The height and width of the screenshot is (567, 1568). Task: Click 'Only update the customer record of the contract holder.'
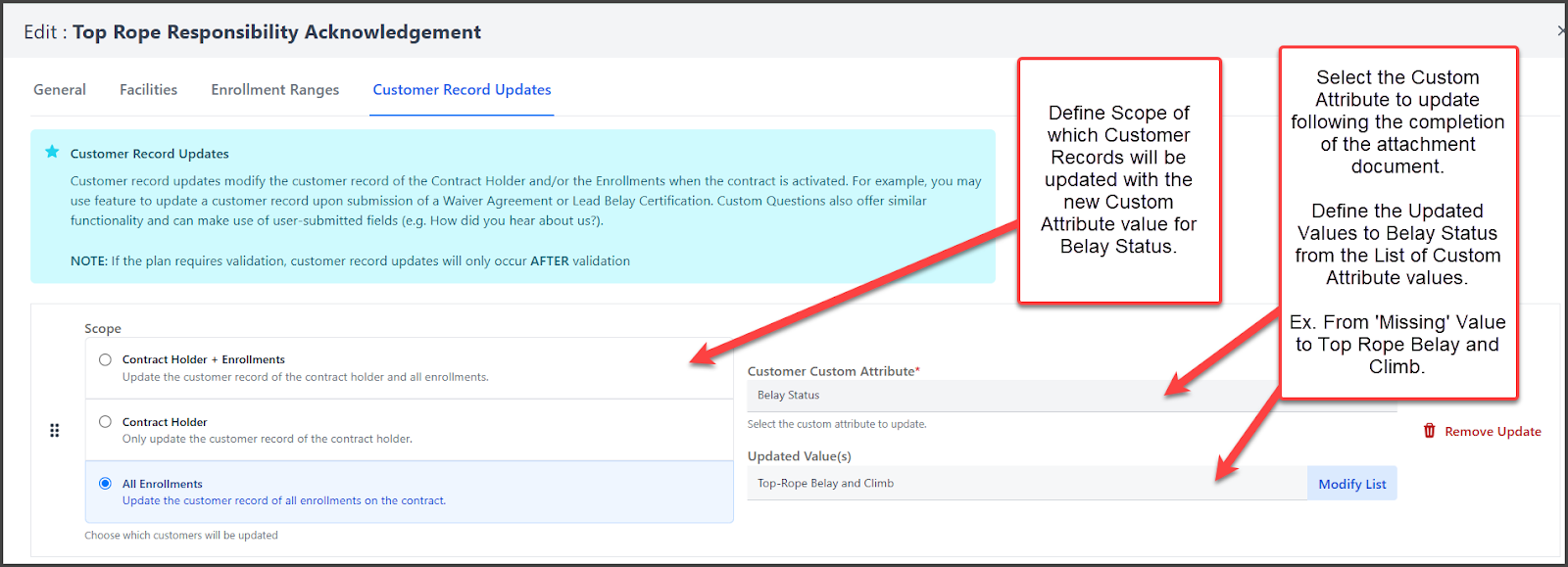[268, 439]
